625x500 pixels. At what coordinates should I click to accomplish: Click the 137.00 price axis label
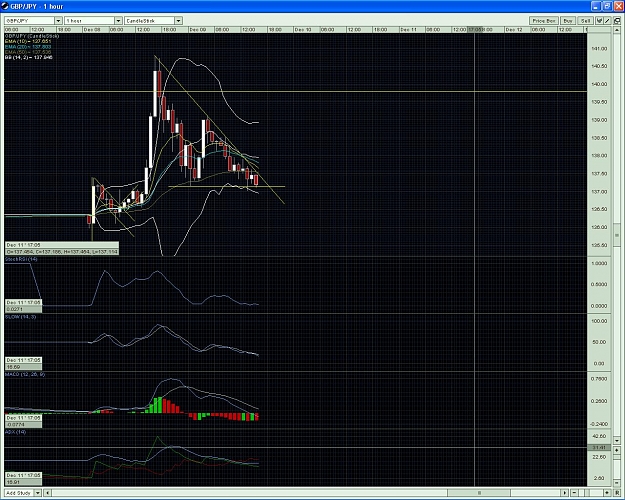(599, 192)
